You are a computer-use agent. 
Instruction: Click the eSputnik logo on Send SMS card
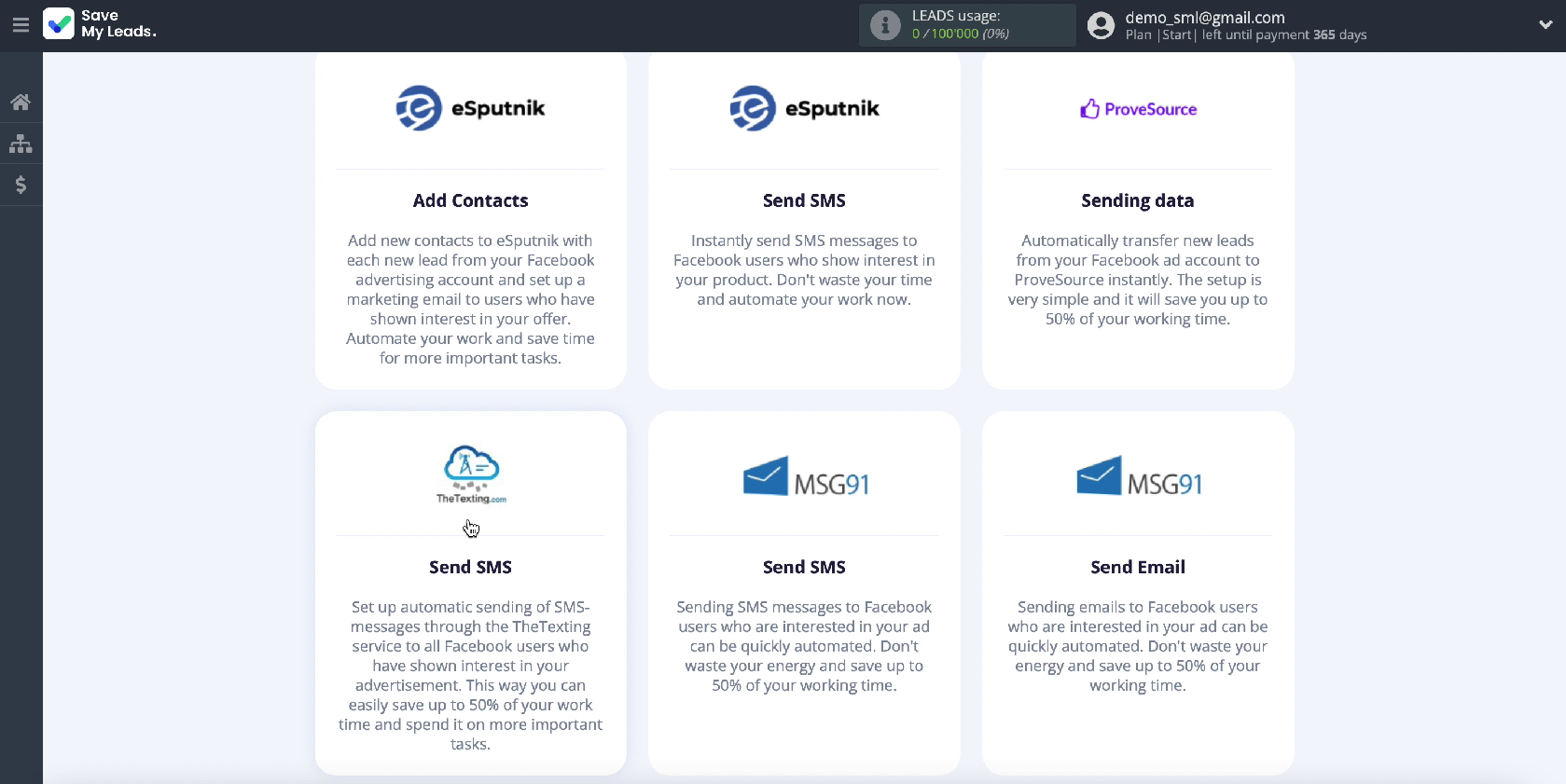coord(804,108)
